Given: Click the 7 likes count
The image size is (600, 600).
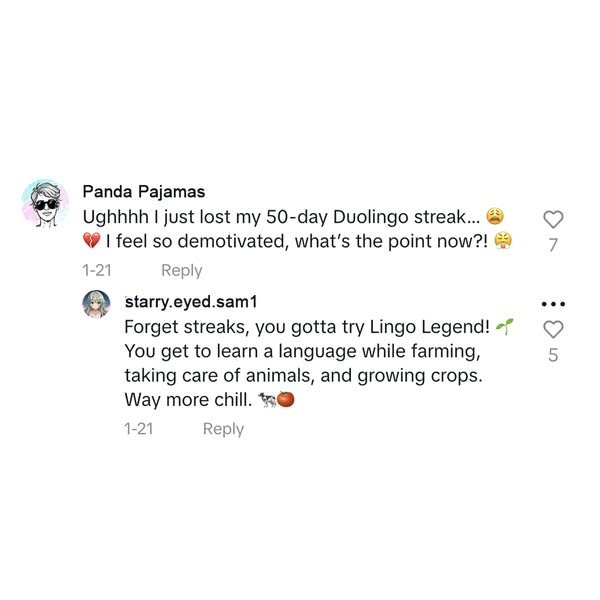Looking at the screenshot, I should (553, 245).
